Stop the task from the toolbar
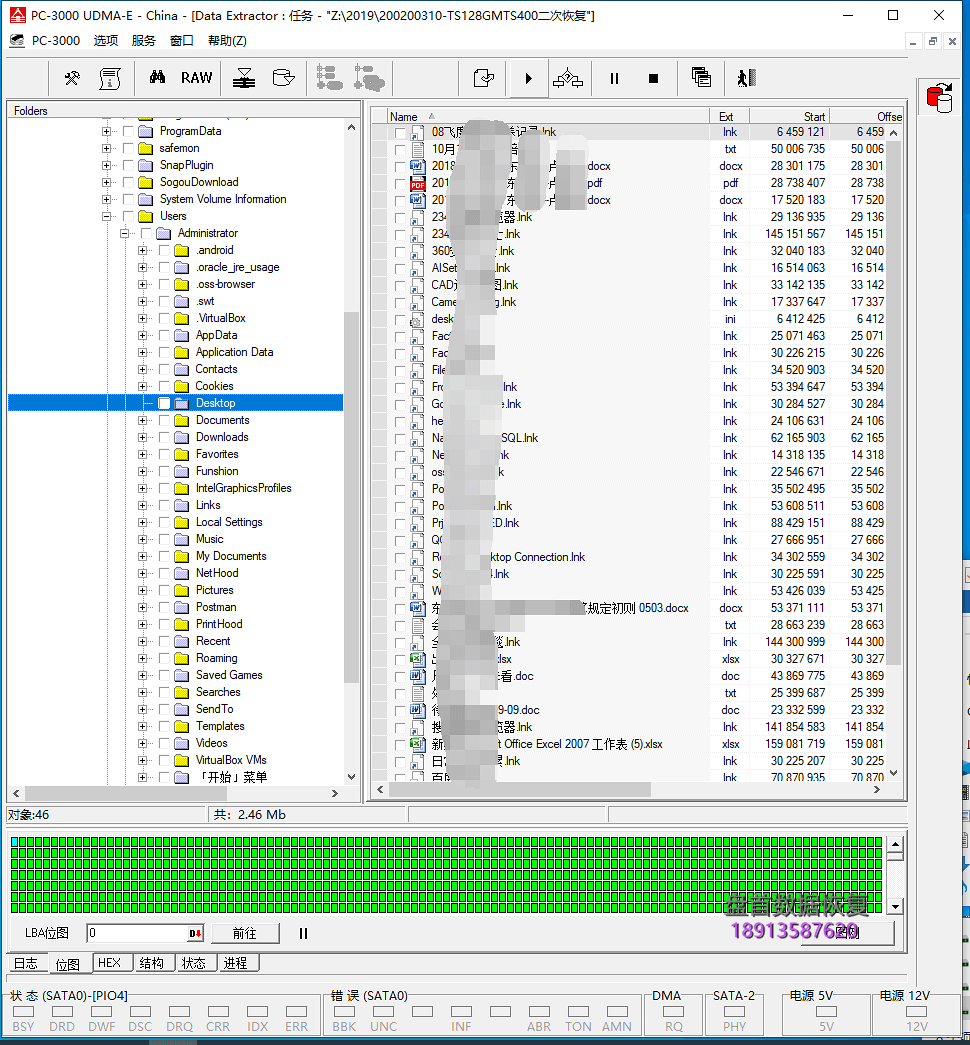This screenshot has width=970, height=1045. click(x=653, y=79)
